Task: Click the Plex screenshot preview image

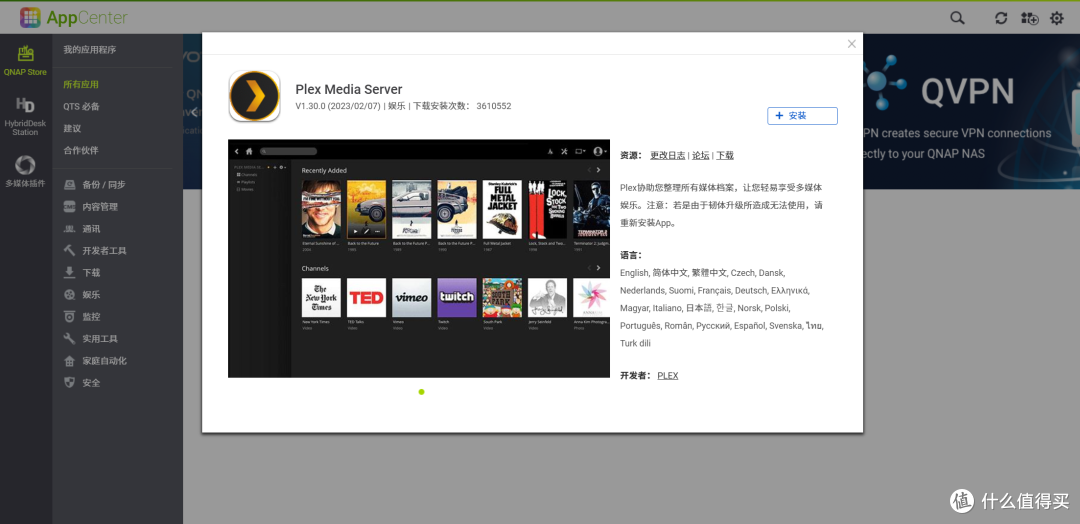Action: click(x=419, y=259)
